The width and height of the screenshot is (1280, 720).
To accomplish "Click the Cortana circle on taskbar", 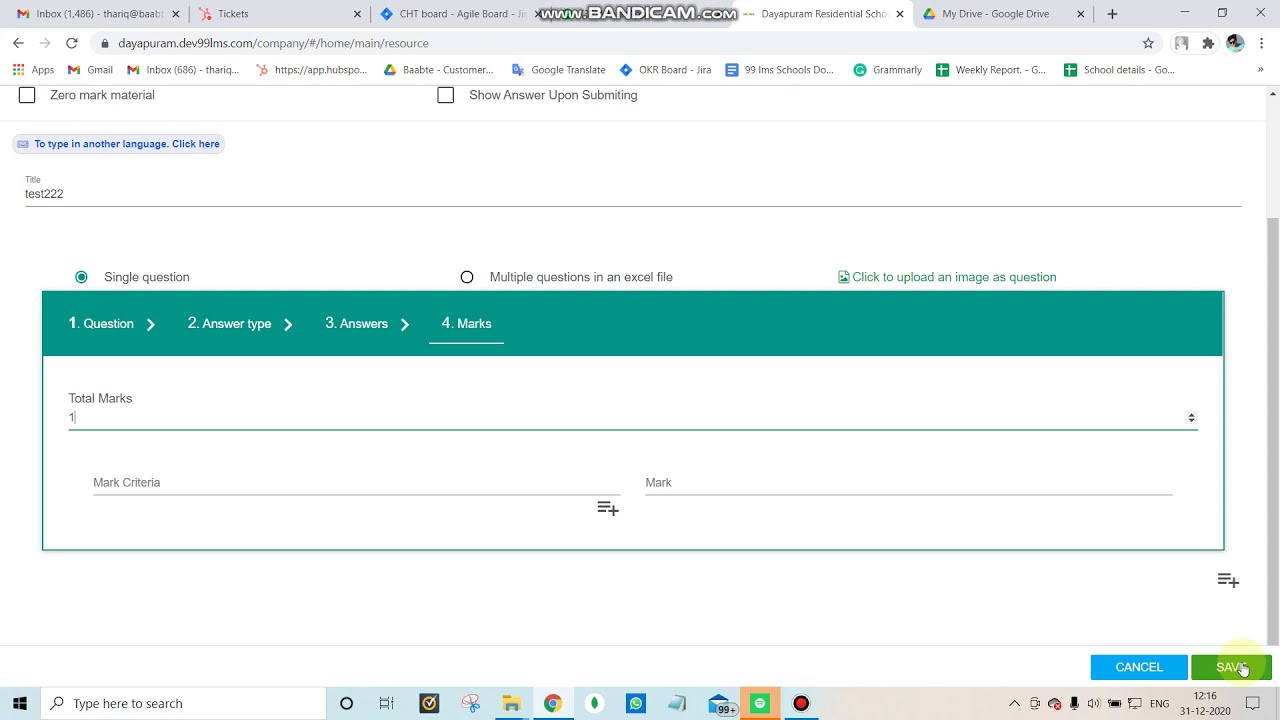I will click(346, 703).
